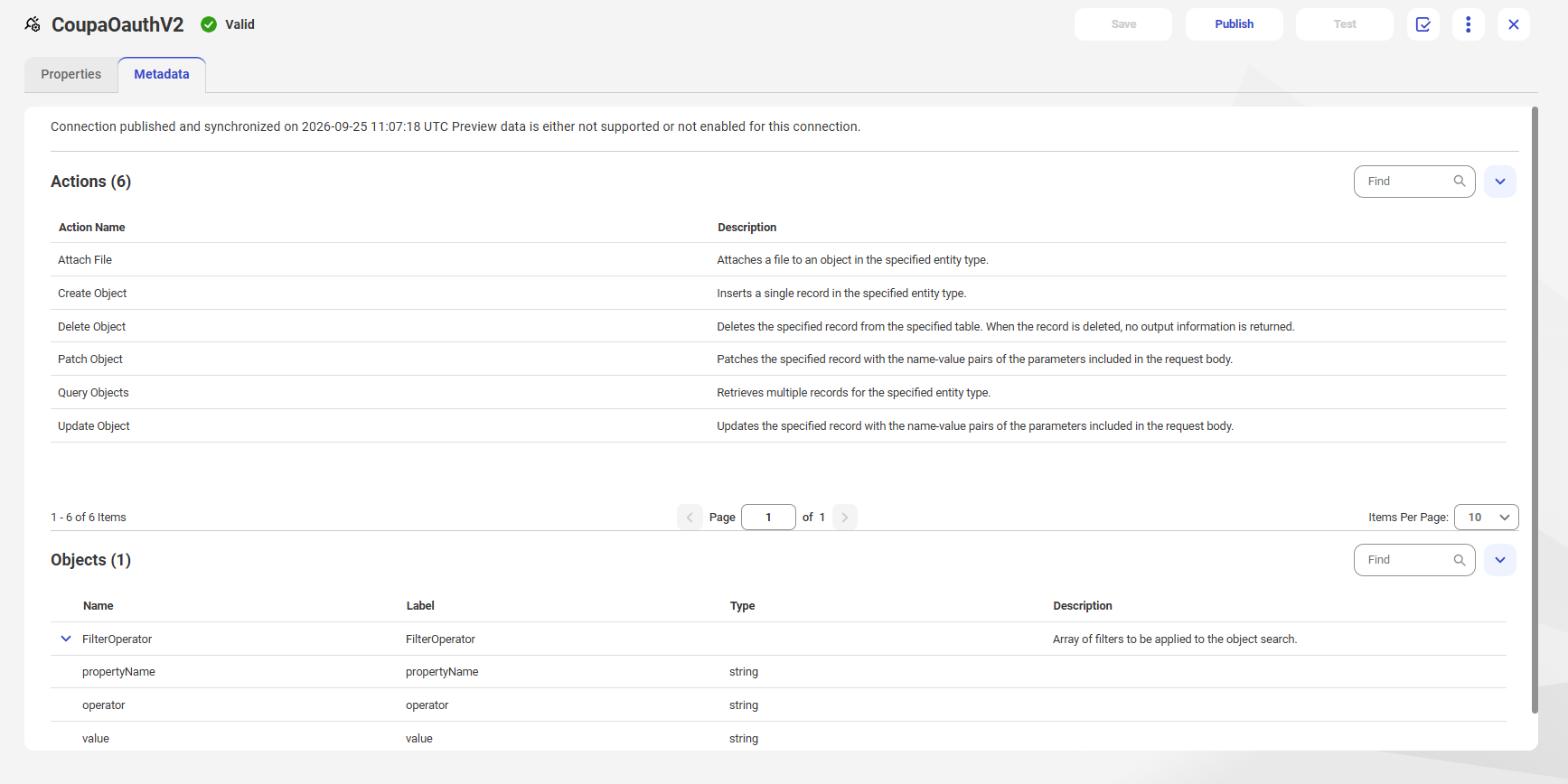The width and height of the screenshot is (1568, 784).
Task: Click the vertical scrollbar of metadata panel
Action: point(1535,410)
